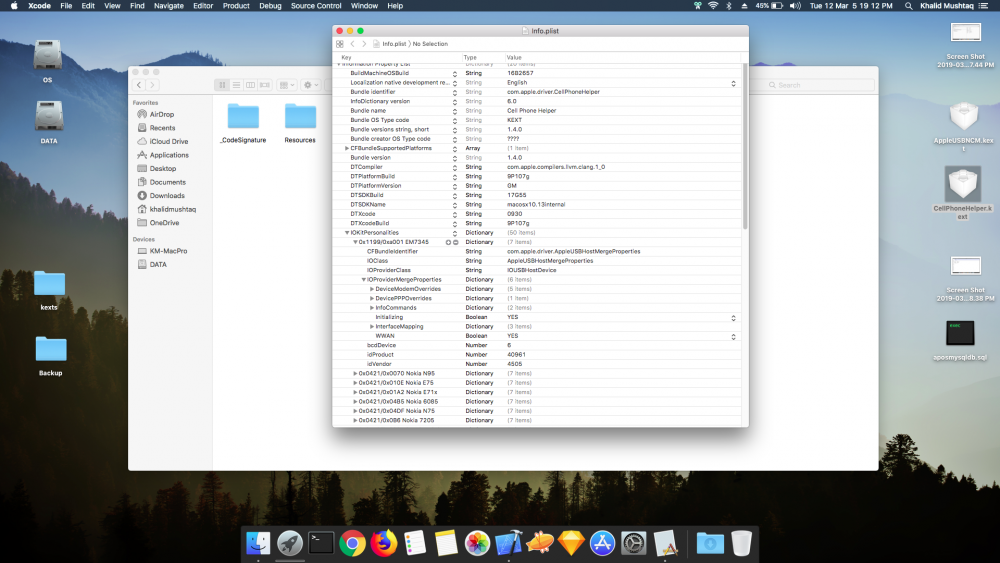Viewport: 1000px width, 563px height.
Task: Open System Preferences from the Dock
Action: 633,543
